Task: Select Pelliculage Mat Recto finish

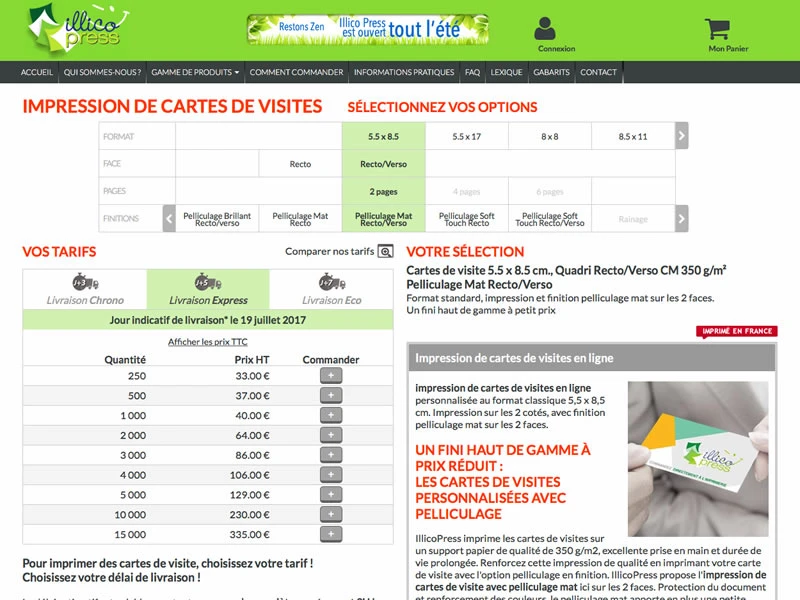Action: pyautogui.click(x=301, y=219)
